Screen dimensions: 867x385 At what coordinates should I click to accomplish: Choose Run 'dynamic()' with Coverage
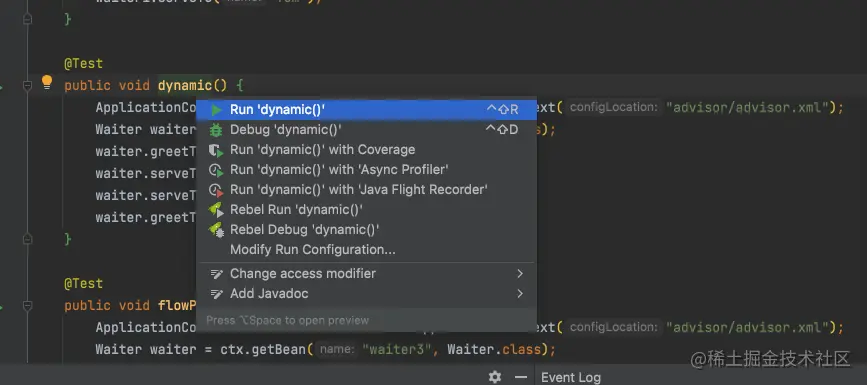(366, 150)
